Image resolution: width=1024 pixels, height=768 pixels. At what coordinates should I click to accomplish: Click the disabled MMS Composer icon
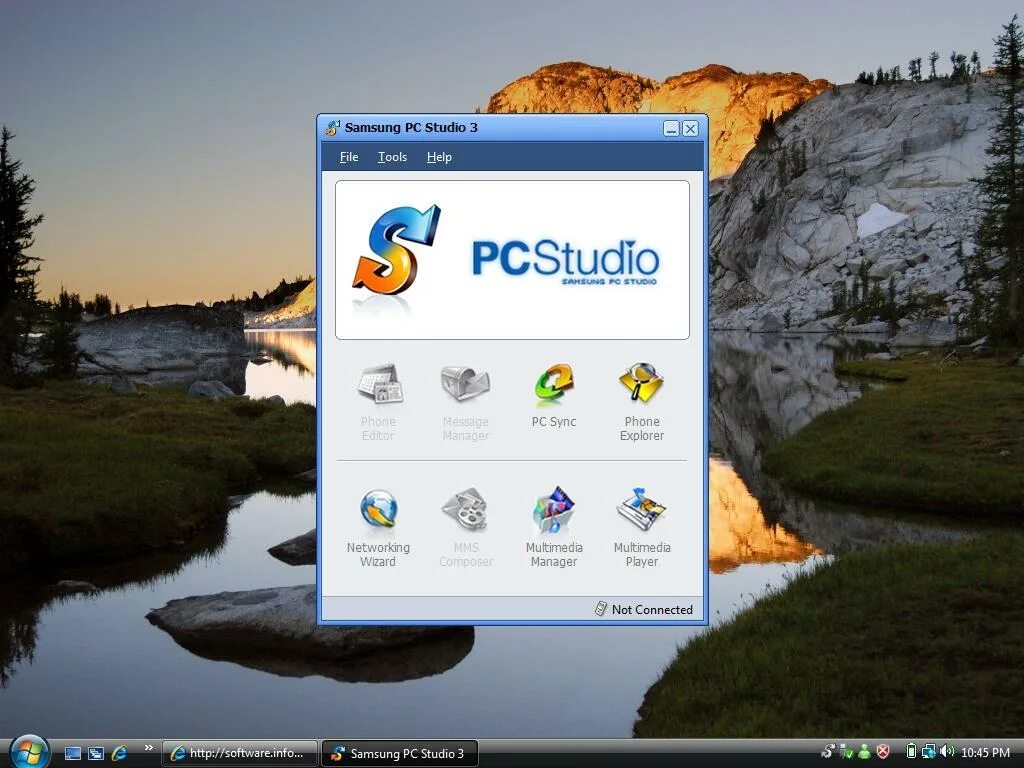click(466, 509)
